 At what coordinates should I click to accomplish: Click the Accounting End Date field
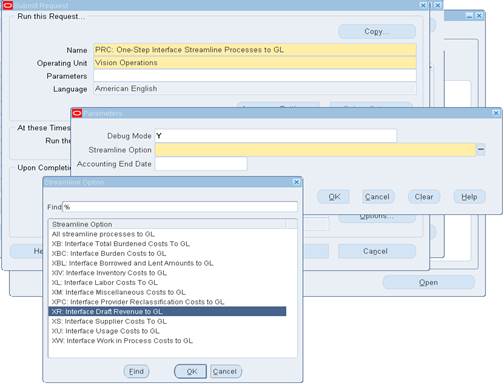[201, 164]
